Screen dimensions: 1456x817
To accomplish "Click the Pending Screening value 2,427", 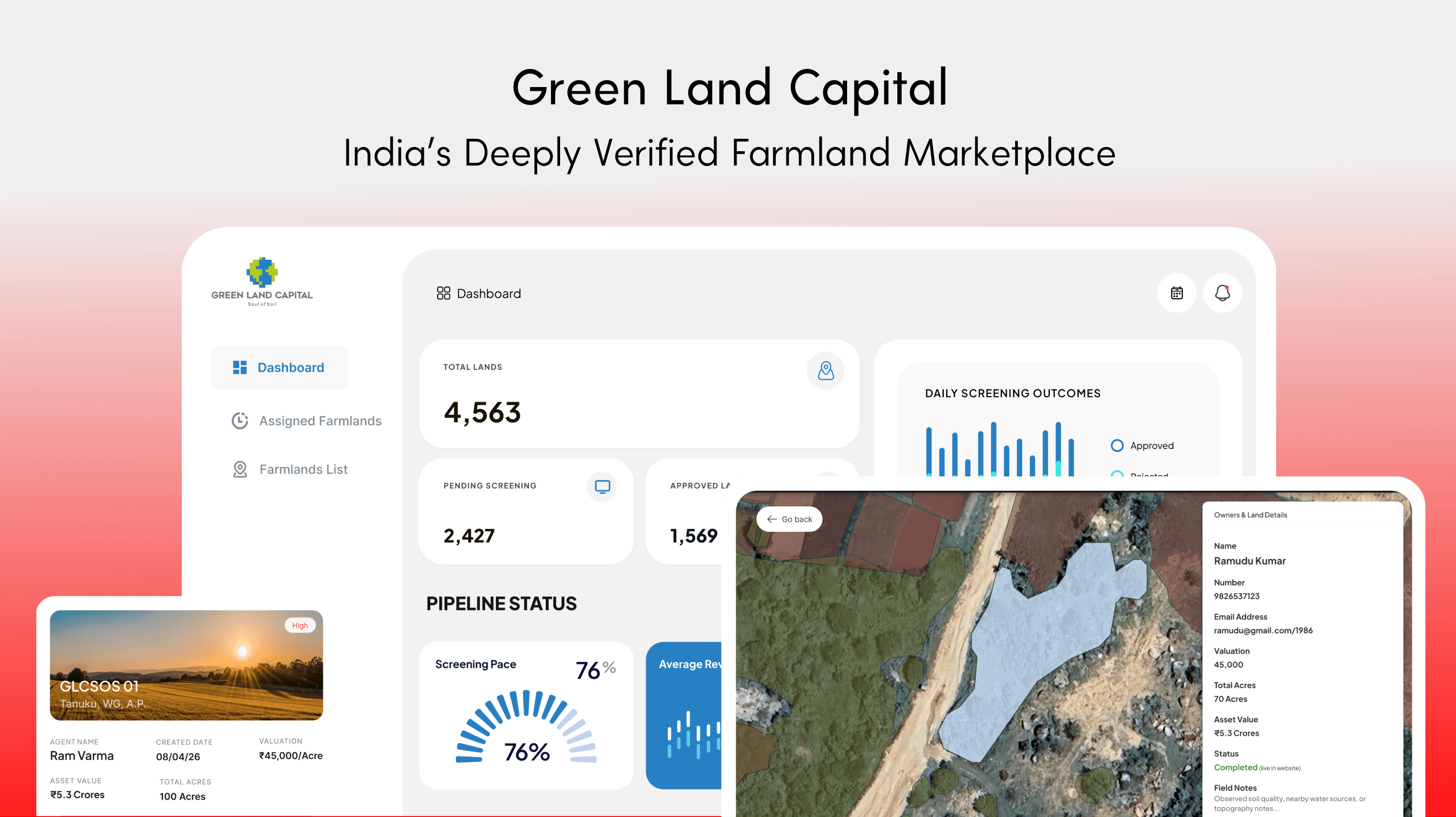I will tap(469, 535).
